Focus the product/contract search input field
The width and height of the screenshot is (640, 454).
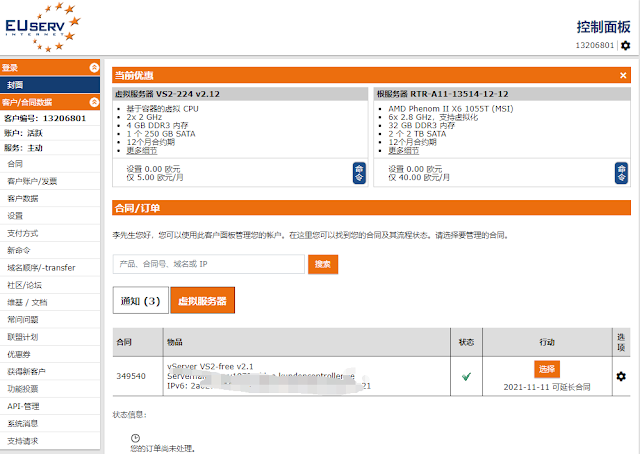point(208,264)
